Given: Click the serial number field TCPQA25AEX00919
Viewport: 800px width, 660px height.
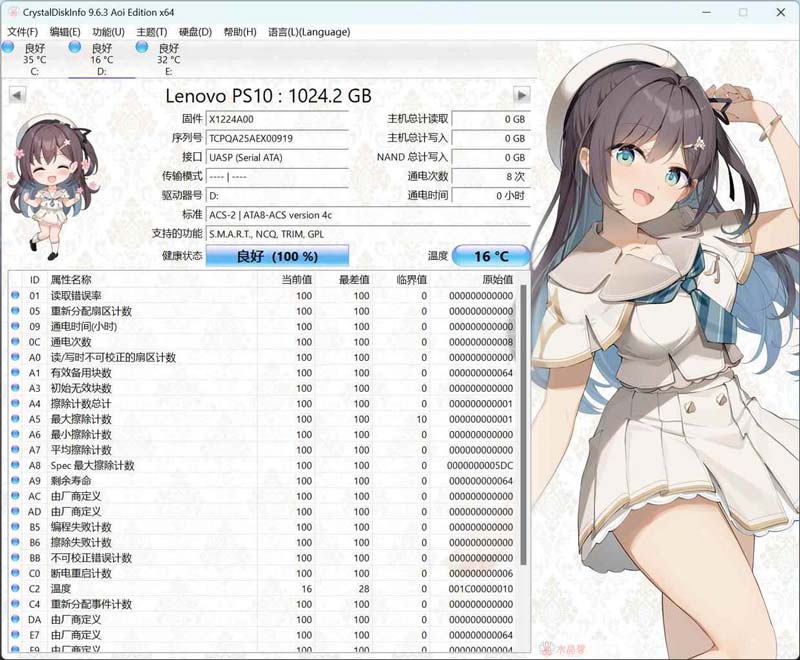Looking at the screenshot, I should pos(277,138).
